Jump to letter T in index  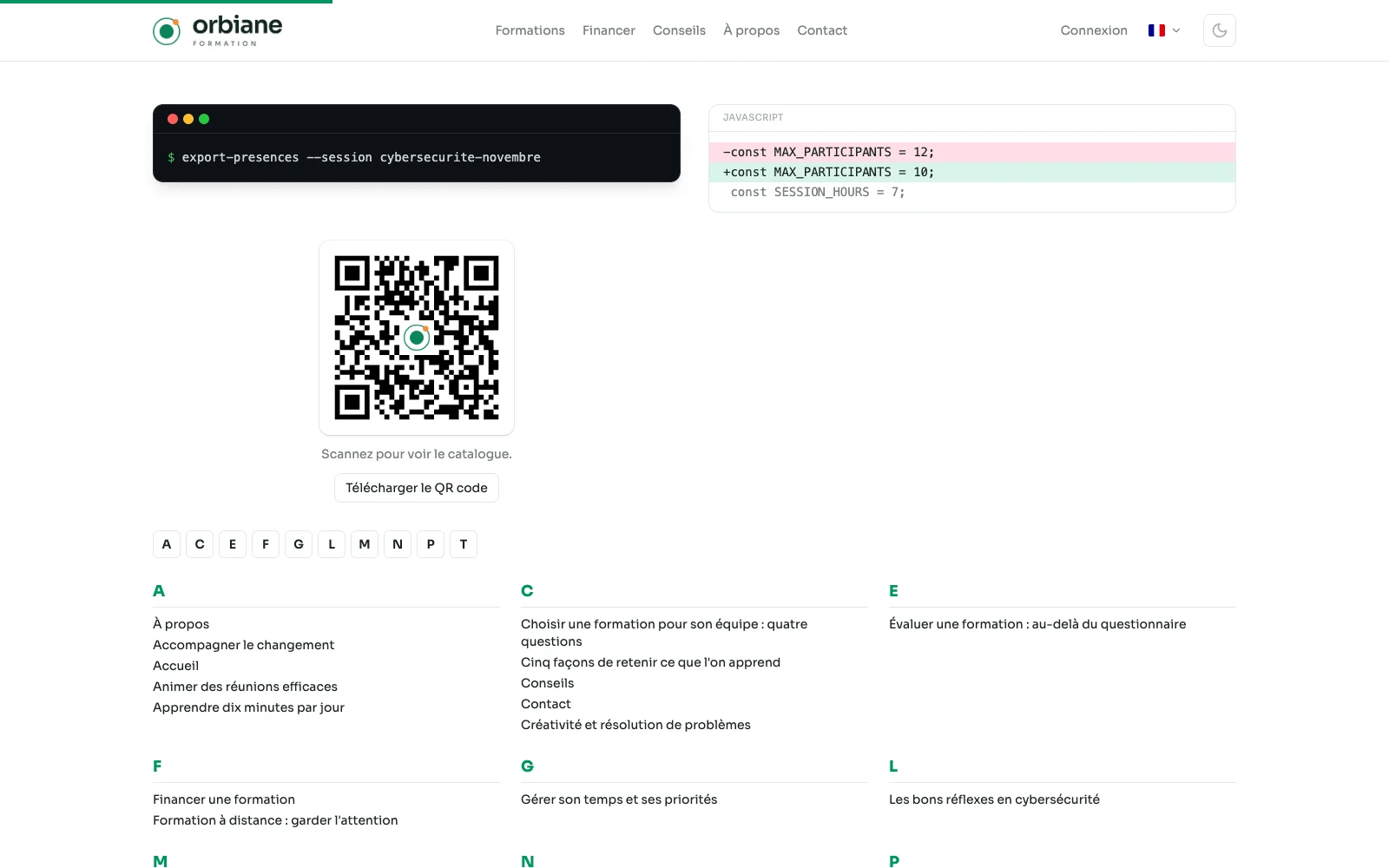pyautogui.click(x=464, y=544)
